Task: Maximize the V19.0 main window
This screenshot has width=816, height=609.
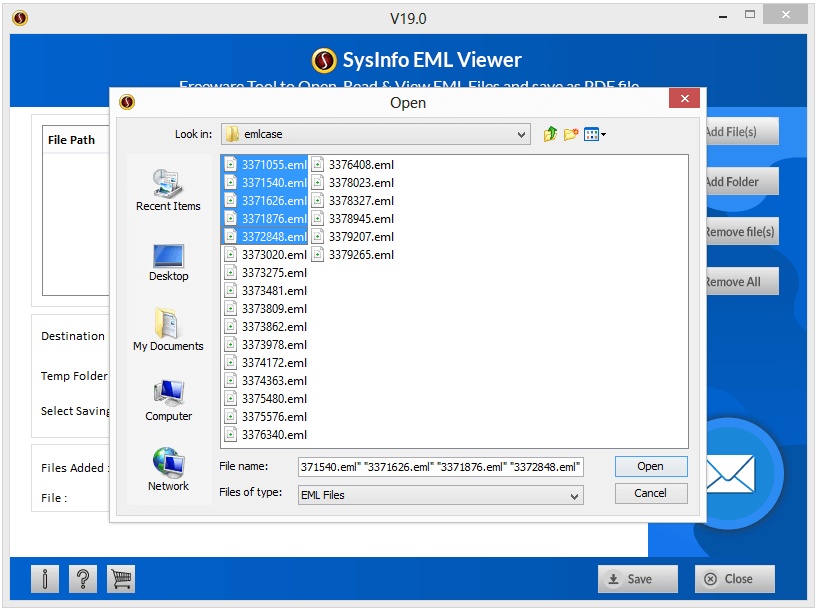Action: coord(750,15)
